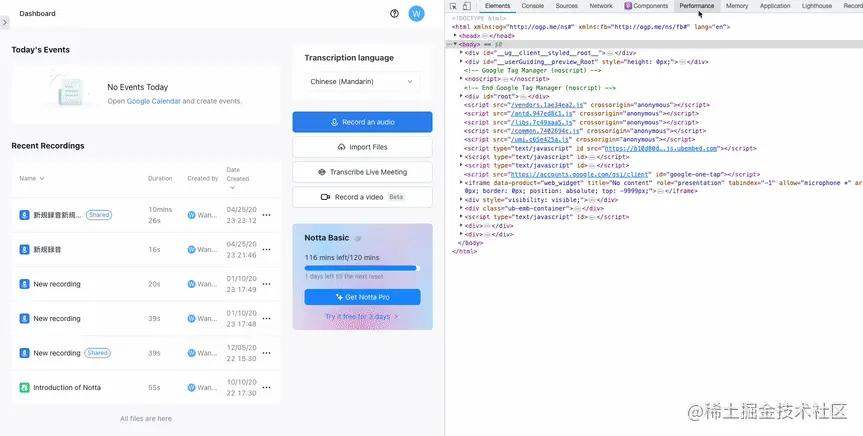Click the minutes-left usage progress bar
The height and width of the screenshot is (436, 863).
pyautogui.click(x=362, y=268)
